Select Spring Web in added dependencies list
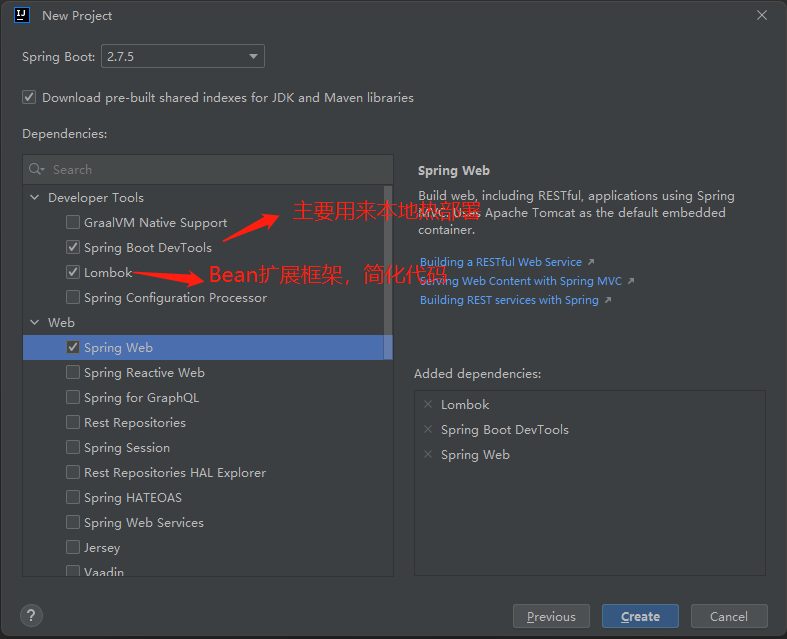 pyautogui.click(x=475, y=455)
